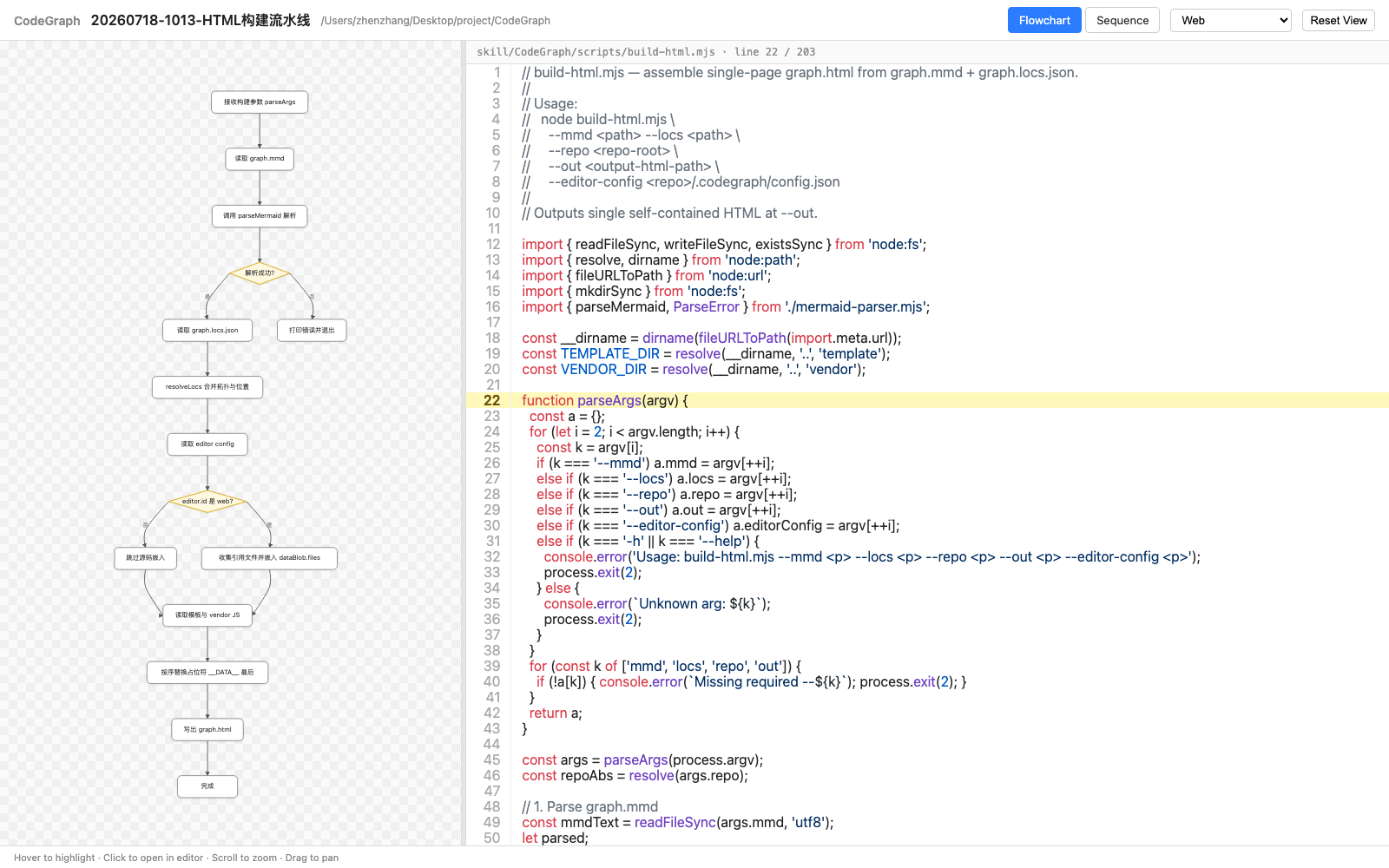
Task: Select the '接收构建参数 parseArgs' flowchart node
Action: (x=260, y=102)
